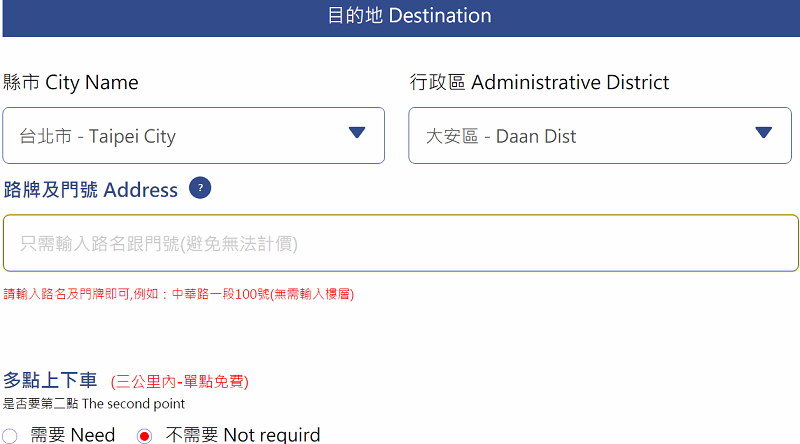800x444 pixels.
Task: Expand the Daan Dist district dropdown
Action: coord(599,136)
